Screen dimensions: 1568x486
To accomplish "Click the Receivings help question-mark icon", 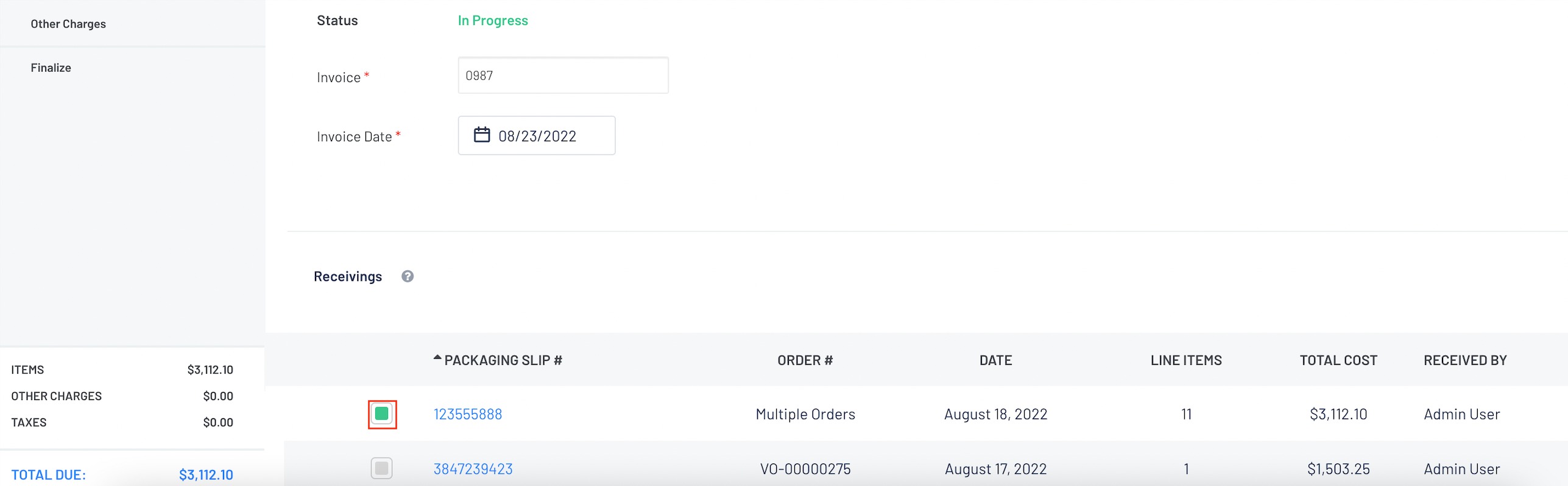I will 408,276.
